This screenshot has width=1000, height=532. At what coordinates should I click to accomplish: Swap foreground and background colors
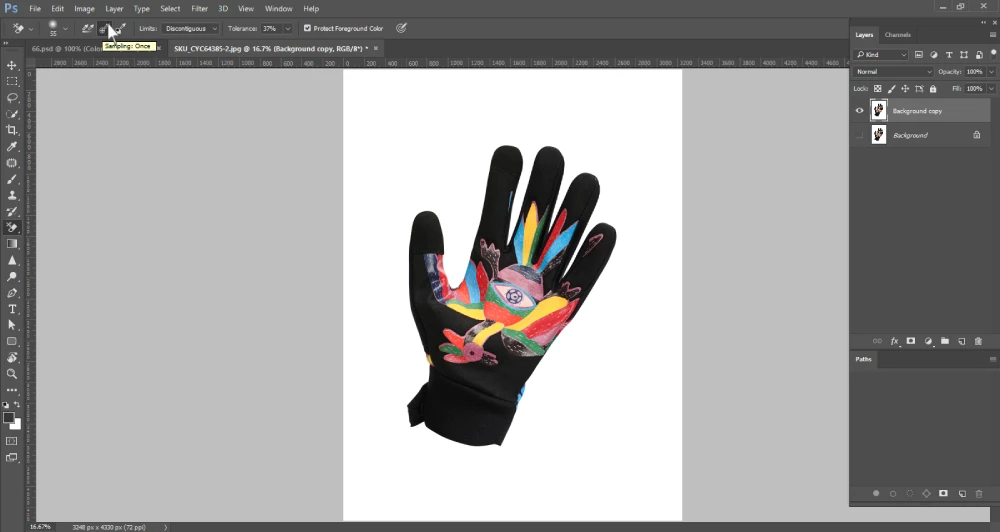17,404
